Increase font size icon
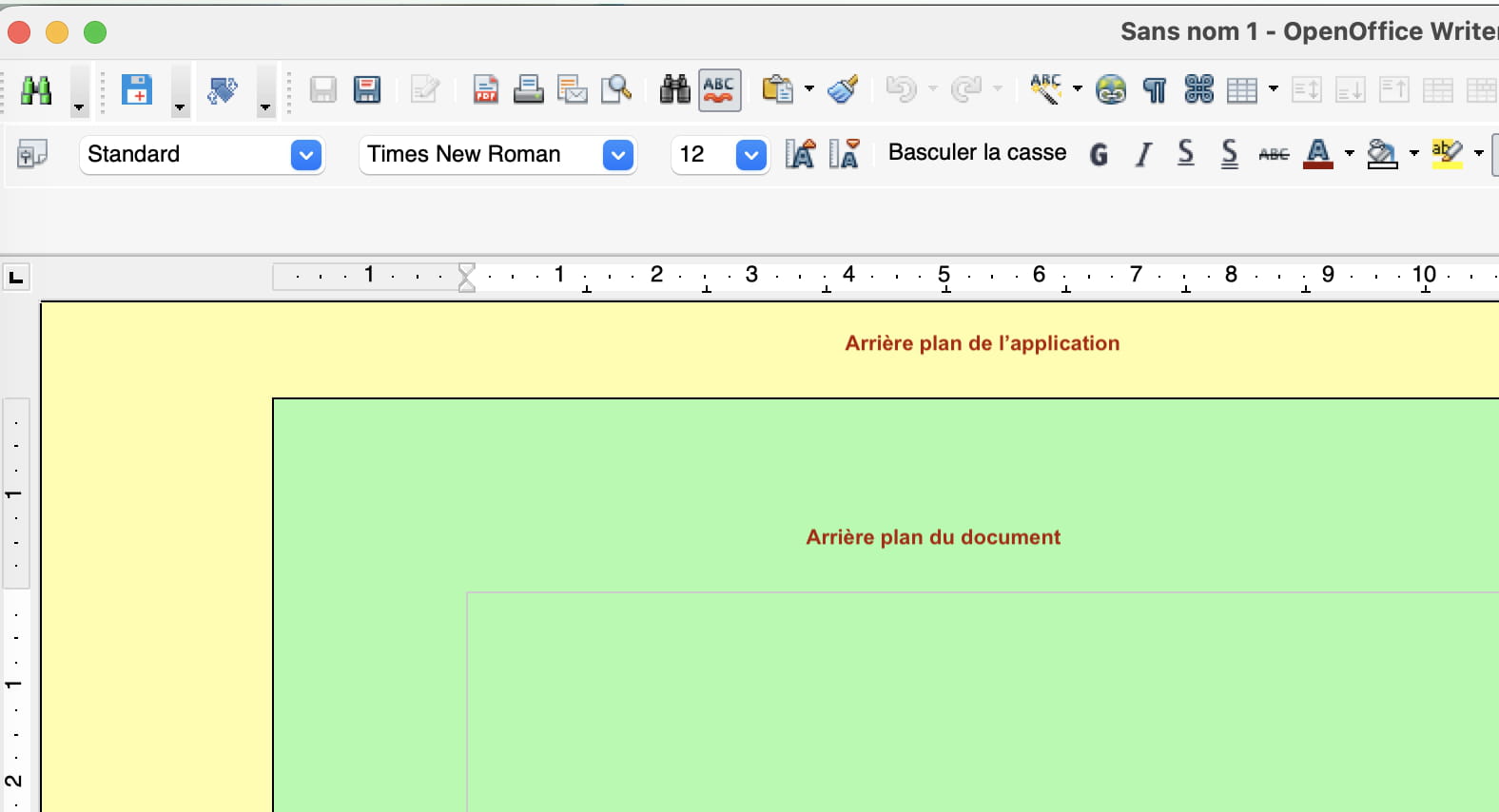Image resolution: width=1499 pixels, height=812 pixels. 801,153
